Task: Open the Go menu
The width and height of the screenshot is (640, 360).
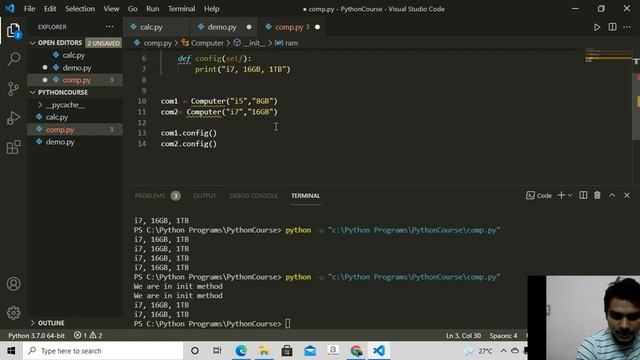Action: 133,9
